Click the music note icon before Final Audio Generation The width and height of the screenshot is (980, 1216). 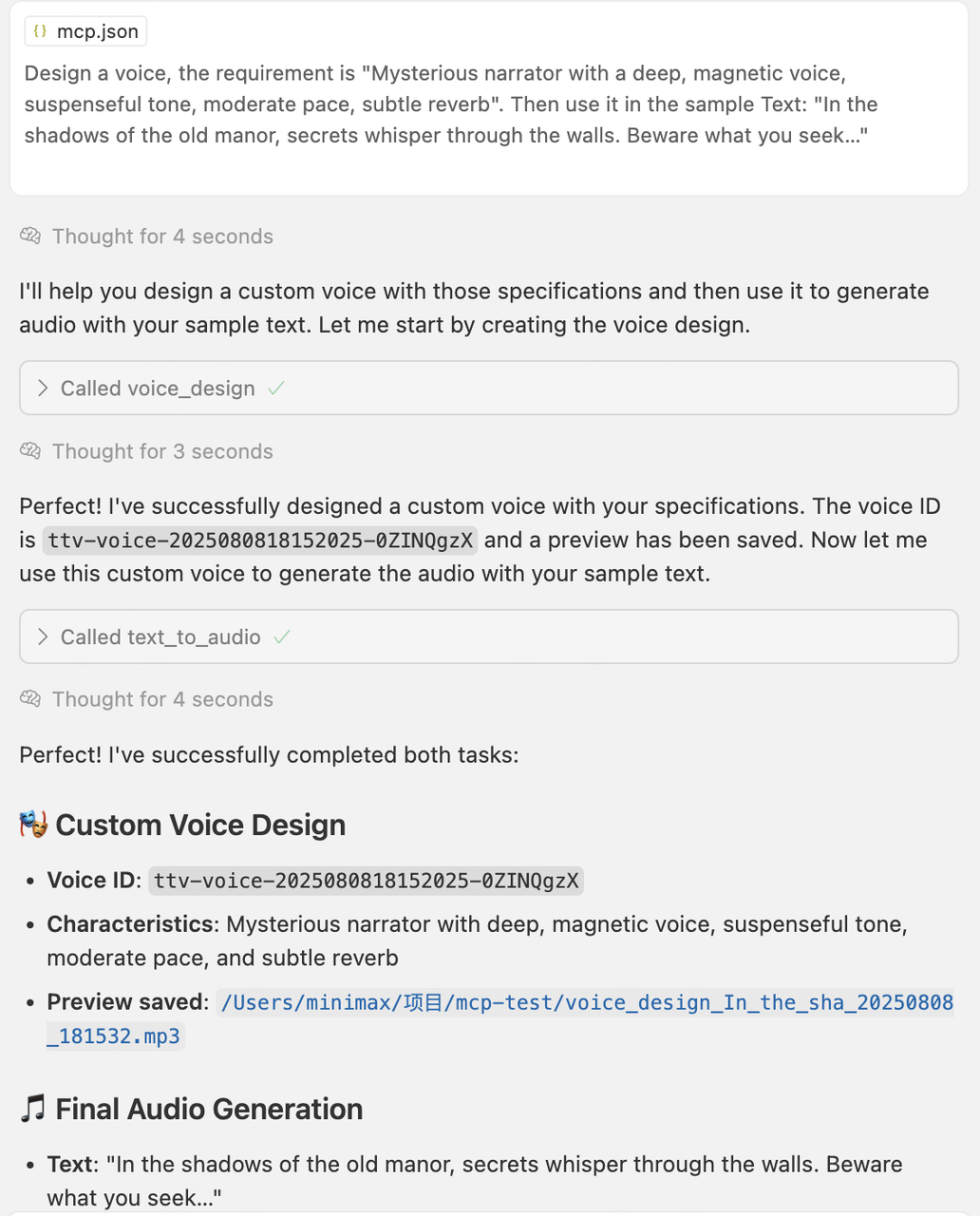[33, 1109]
